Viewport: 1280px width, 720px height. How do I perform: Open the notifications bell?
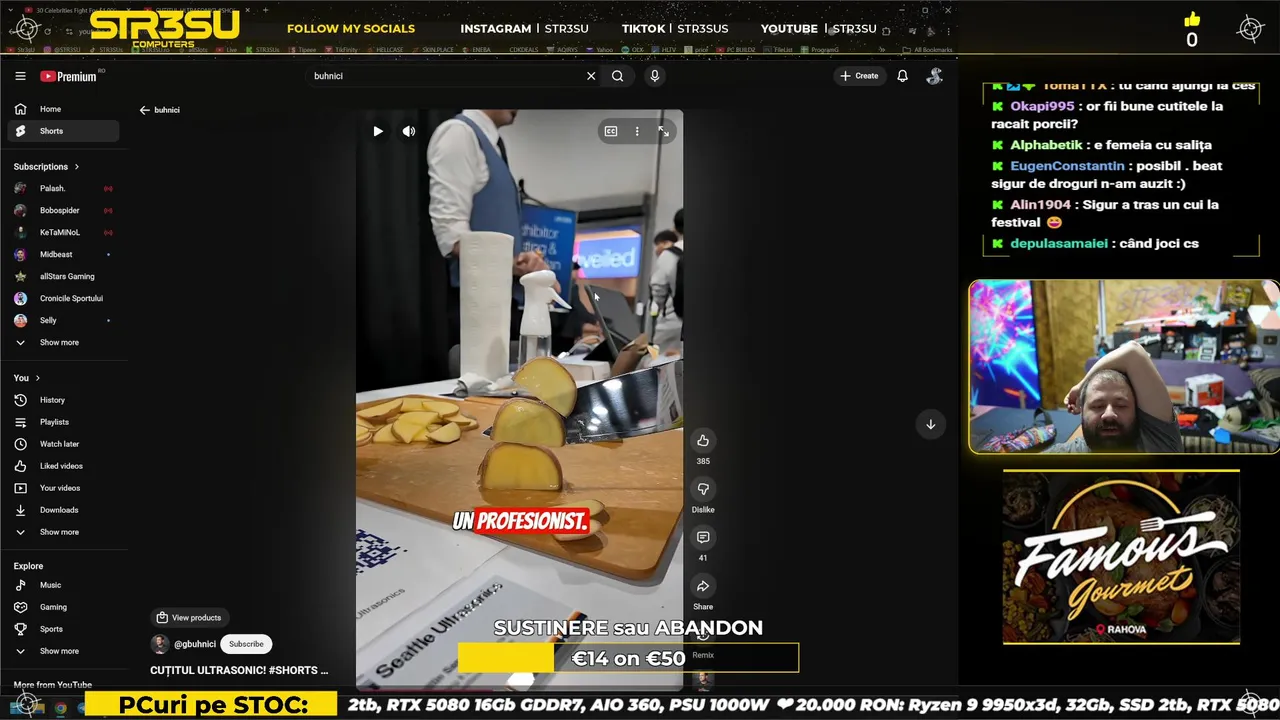point(902,76)
